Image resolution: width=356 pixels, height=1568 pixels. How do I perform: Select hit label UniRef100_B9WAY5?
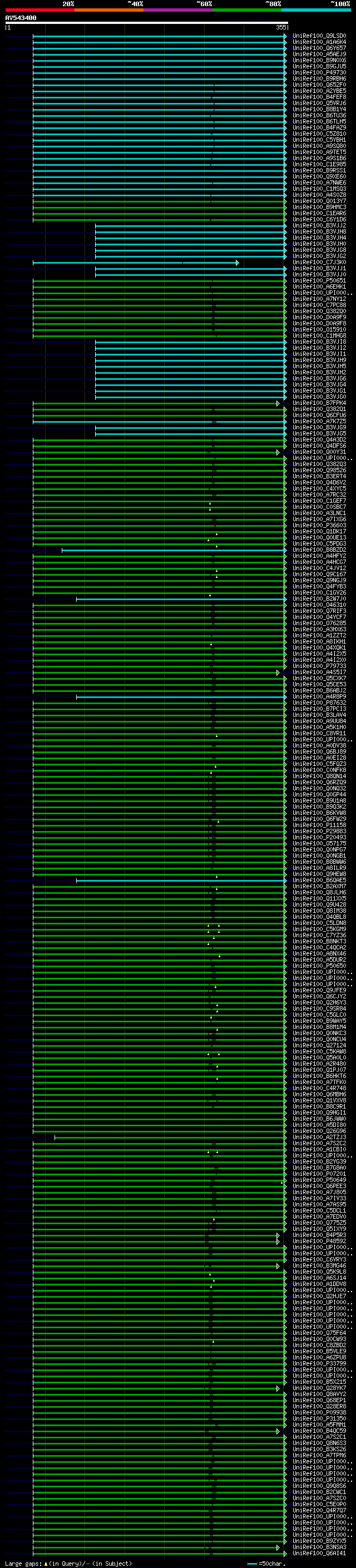click(x=319, y=1021)
